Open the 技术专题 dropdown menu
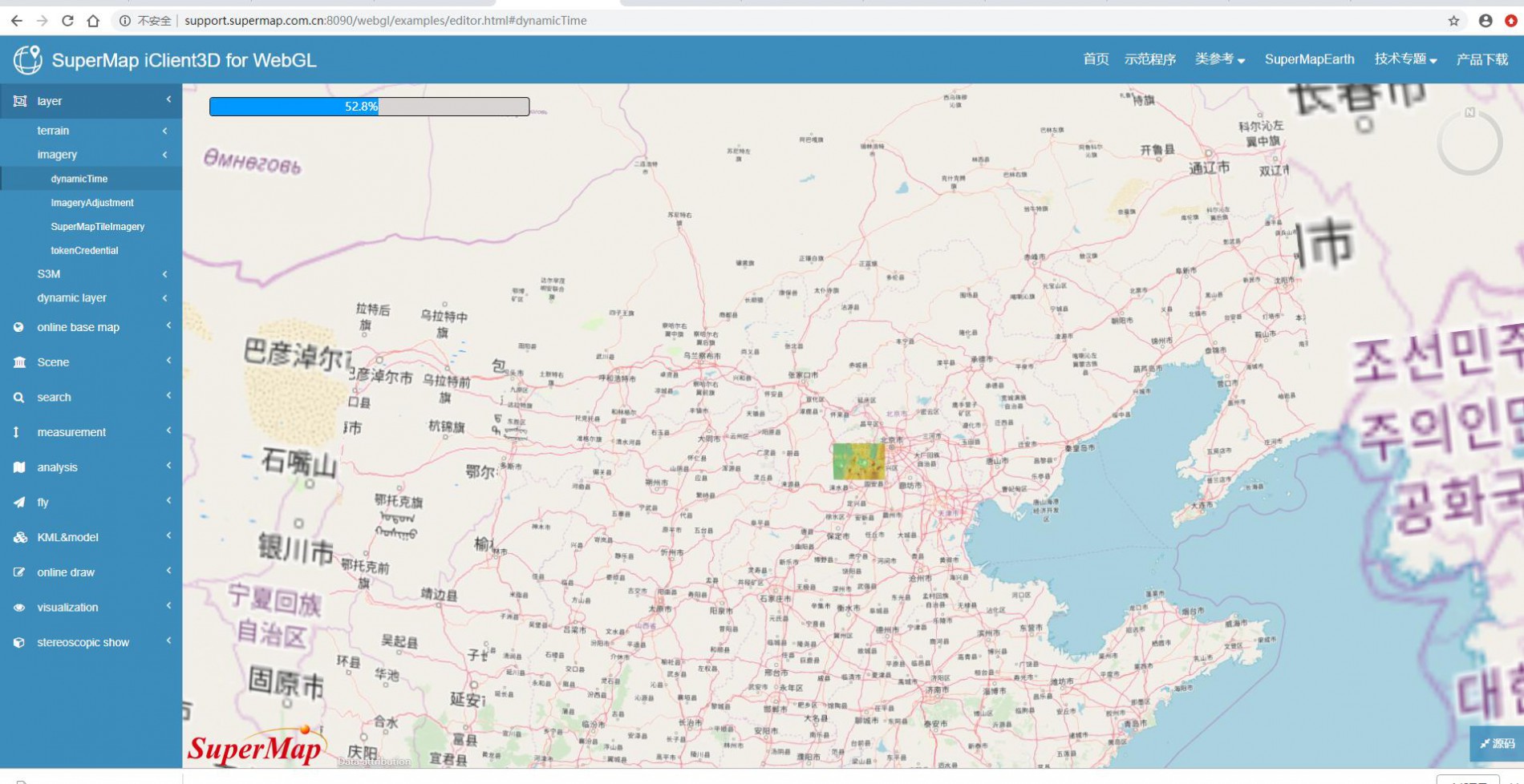Viewport: 1524px width, 784px height. 1406,59
